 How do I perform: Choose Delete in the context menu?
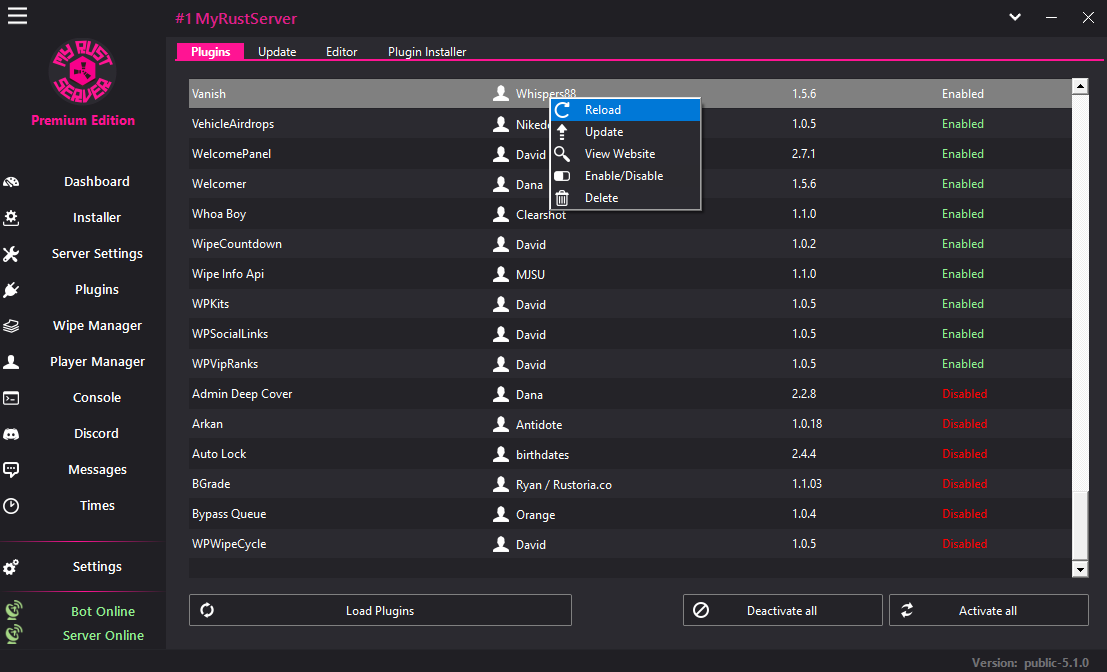[x=626, y=198]
